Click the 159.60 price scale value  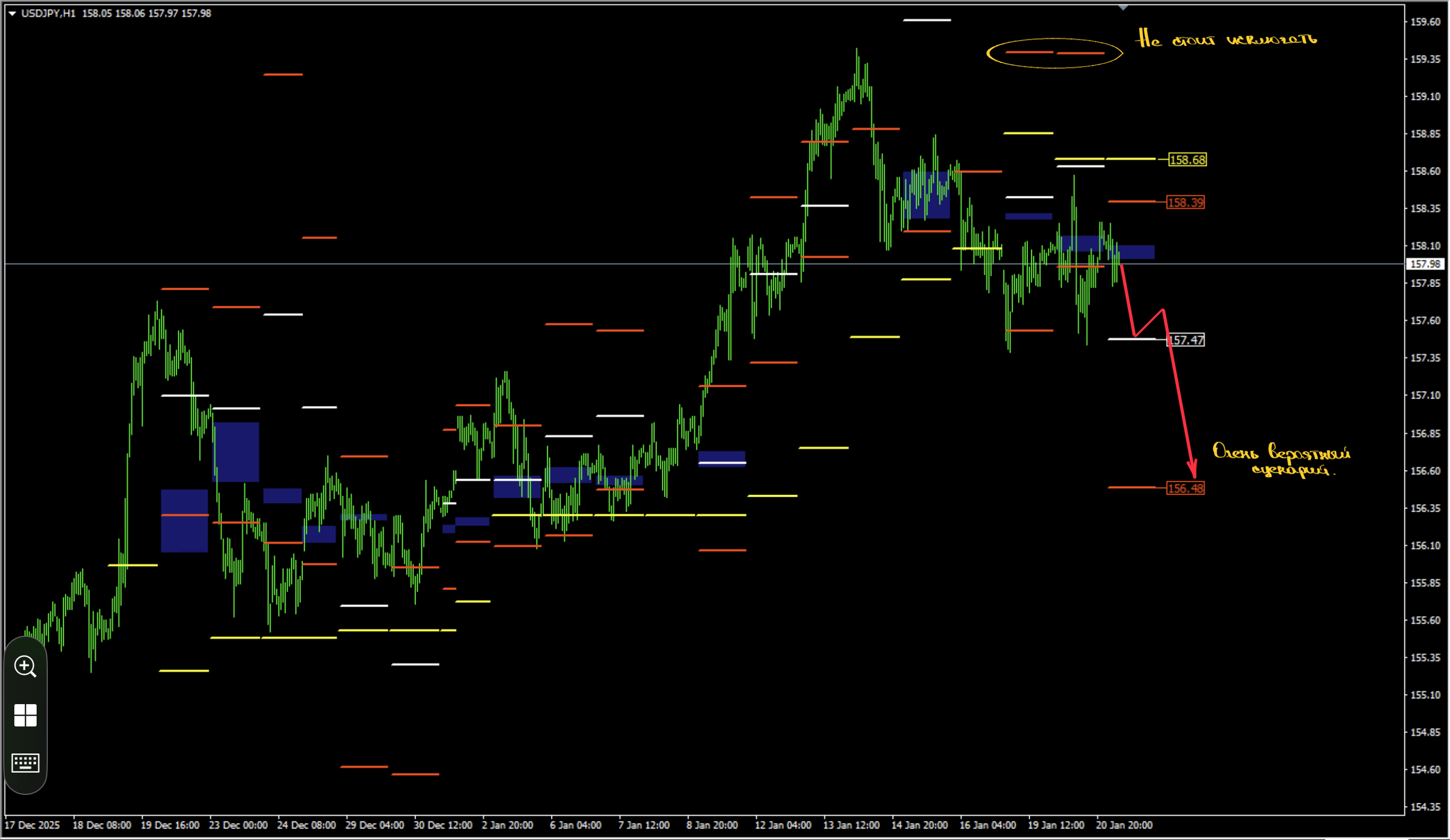(x=1426, y=22)
